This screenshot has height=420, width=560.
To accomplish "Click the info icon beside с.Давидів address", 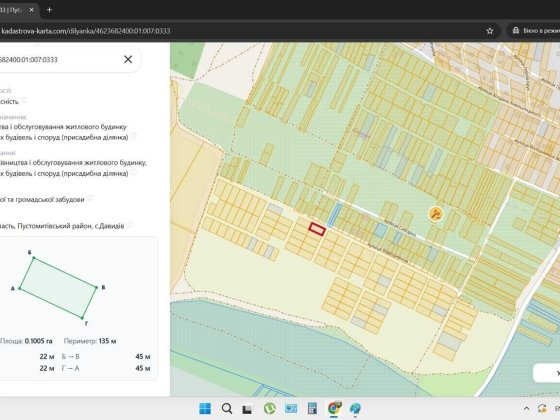I will coord(130,225).
